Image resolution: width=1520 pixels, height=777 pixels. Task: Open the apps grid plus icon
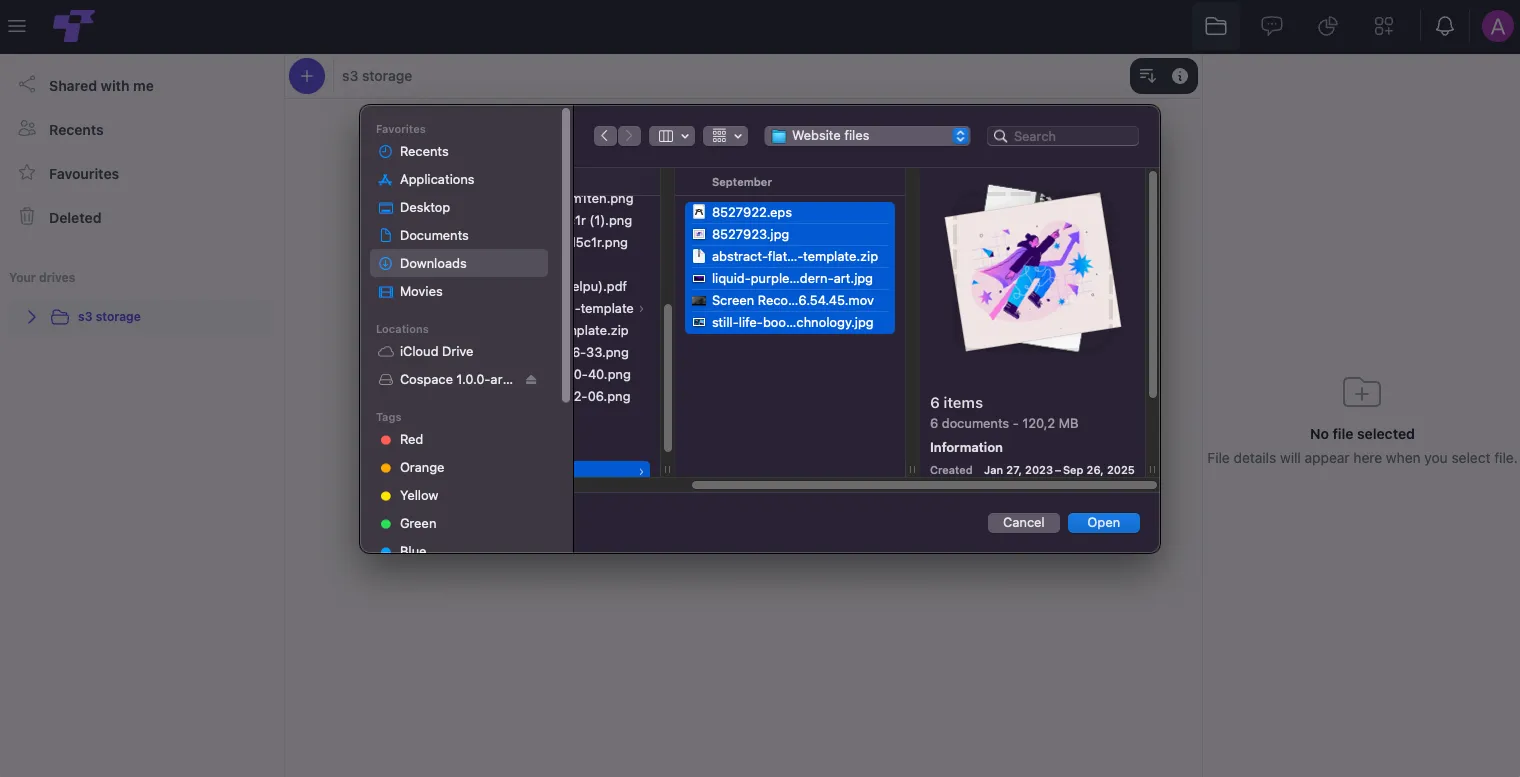click(1384, 27)
